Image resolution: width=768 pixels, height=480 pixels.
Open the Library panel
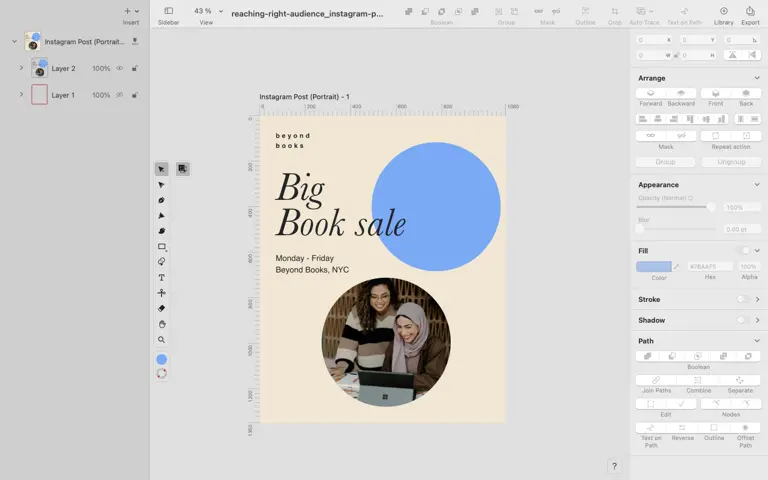click(x=723, y=15)
